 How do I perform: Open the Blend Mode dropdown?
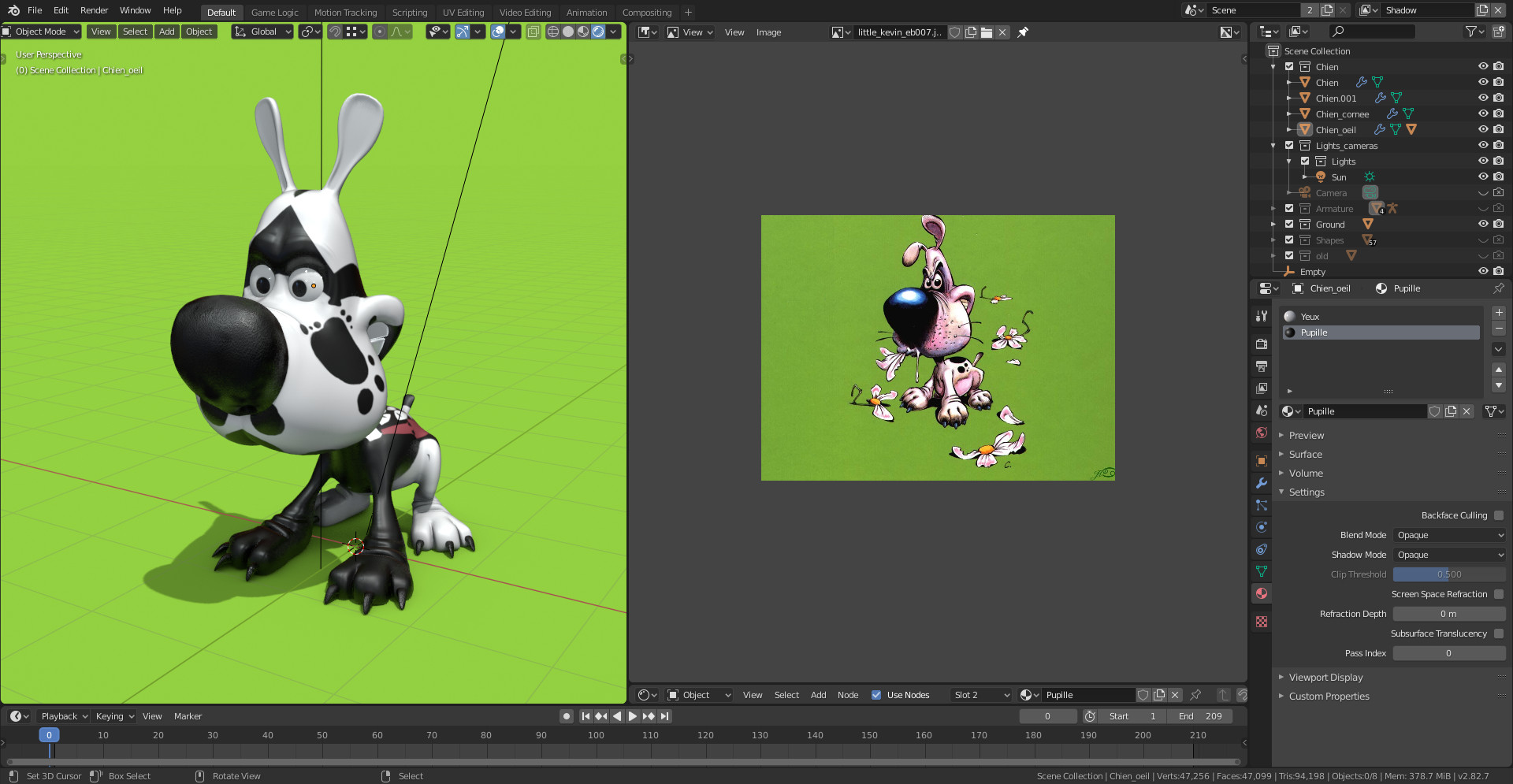(x=1449, y=535)
